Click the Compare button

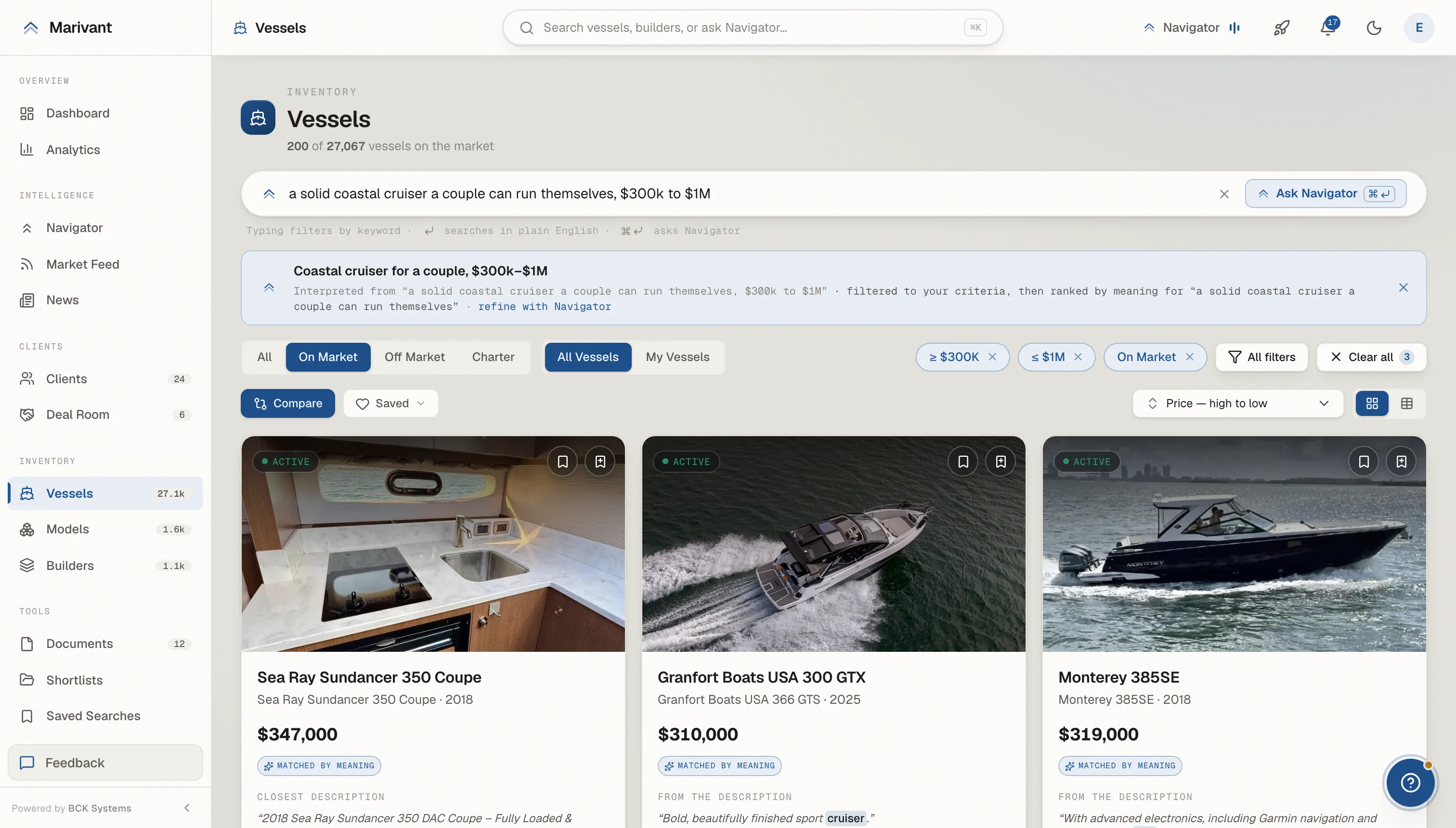tap(288, 403)
